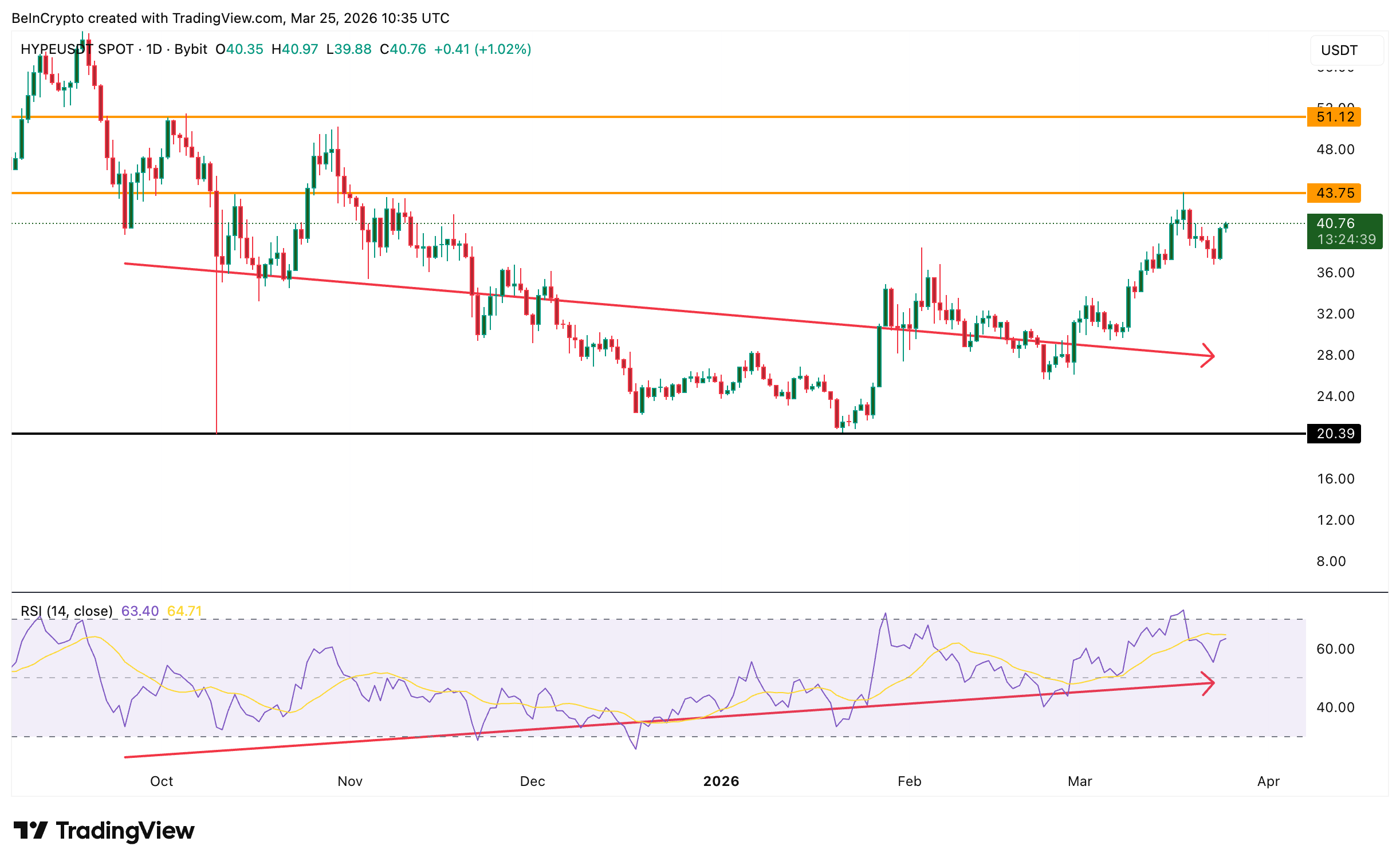Select the Oct label on the time axis
This screenshot has height=865, width=1400.
[162, 781]
